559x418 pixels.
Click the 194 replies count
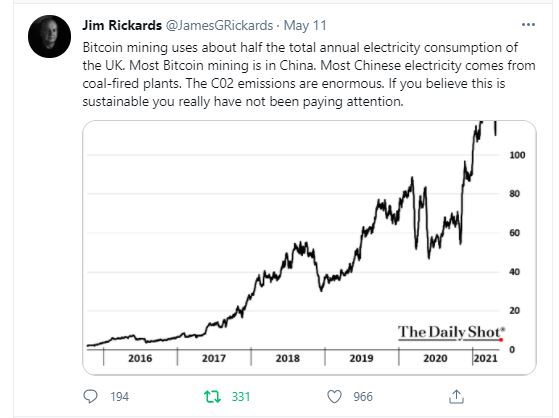coord(119,397)
